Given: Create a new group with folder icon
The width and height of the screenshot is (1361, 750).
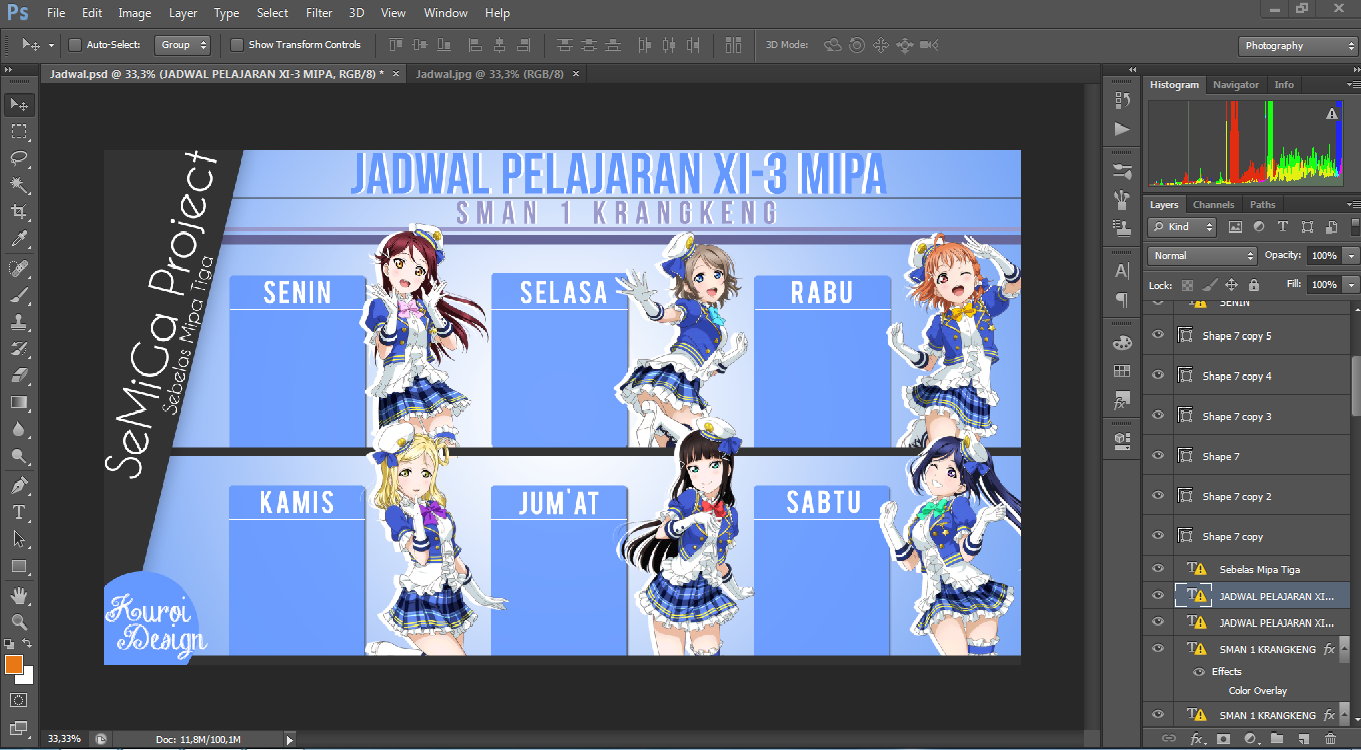Looking at the screenshot, I should coord(1276,739).
